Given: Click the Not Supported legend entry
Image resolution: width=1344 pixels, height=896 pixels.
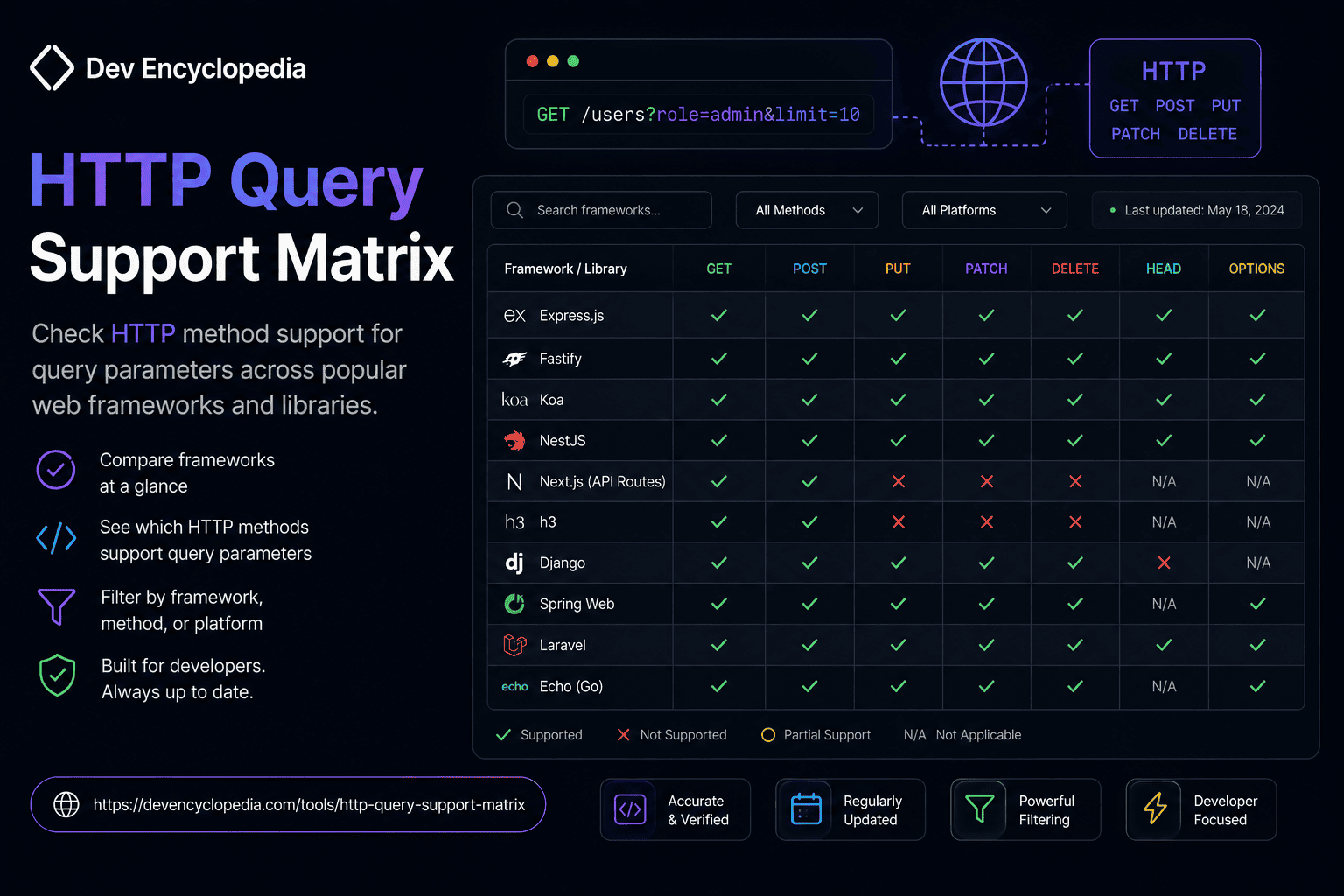Looking at the screenshot, I should tap(672, 735).
